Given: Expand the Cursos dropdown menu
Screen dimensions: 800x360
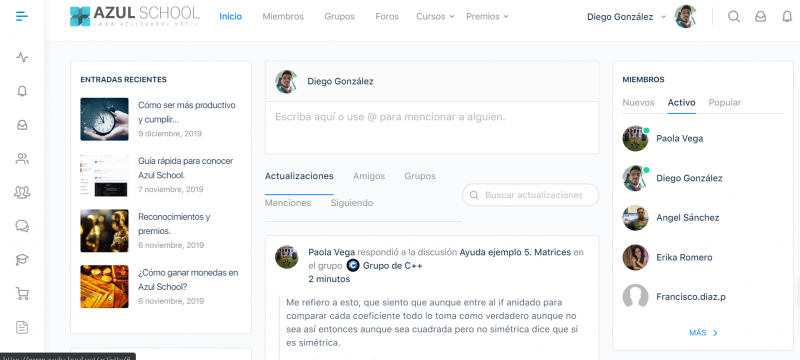Looking at the screenshot, I should 435,16.
